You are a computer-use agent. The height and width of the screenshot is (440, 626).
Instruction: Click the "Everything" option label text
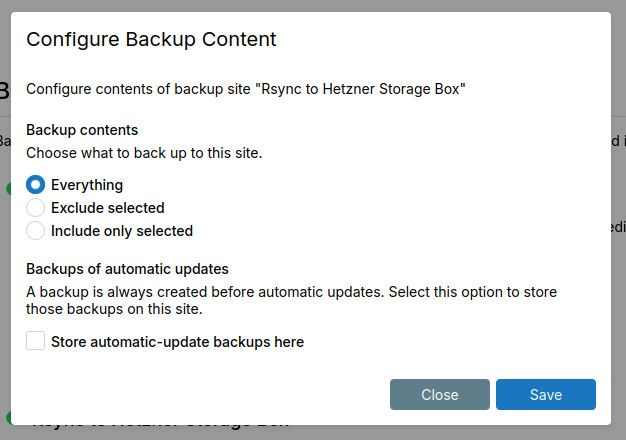click(x=87, y=185)
